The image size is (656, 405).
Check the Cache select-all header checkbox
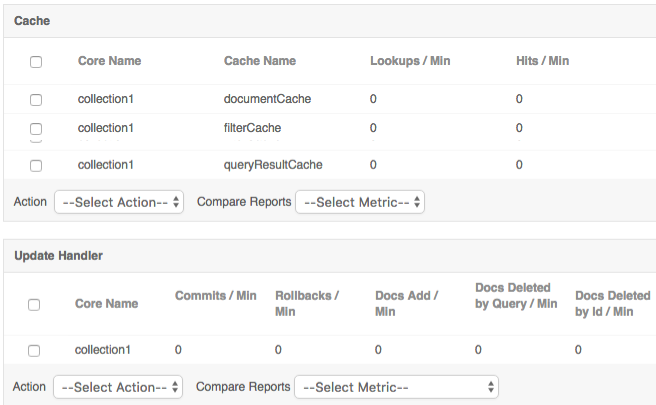click(36, 62)
